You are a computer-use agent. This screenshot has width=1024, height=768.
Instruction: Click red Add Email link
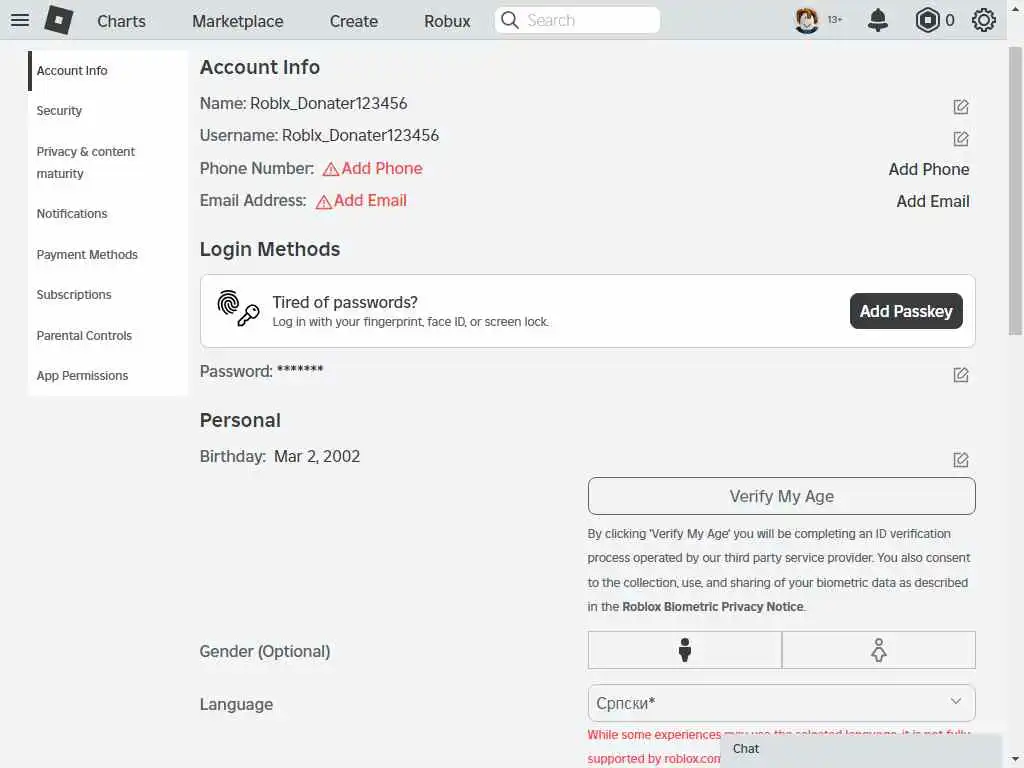click(370, 200)
